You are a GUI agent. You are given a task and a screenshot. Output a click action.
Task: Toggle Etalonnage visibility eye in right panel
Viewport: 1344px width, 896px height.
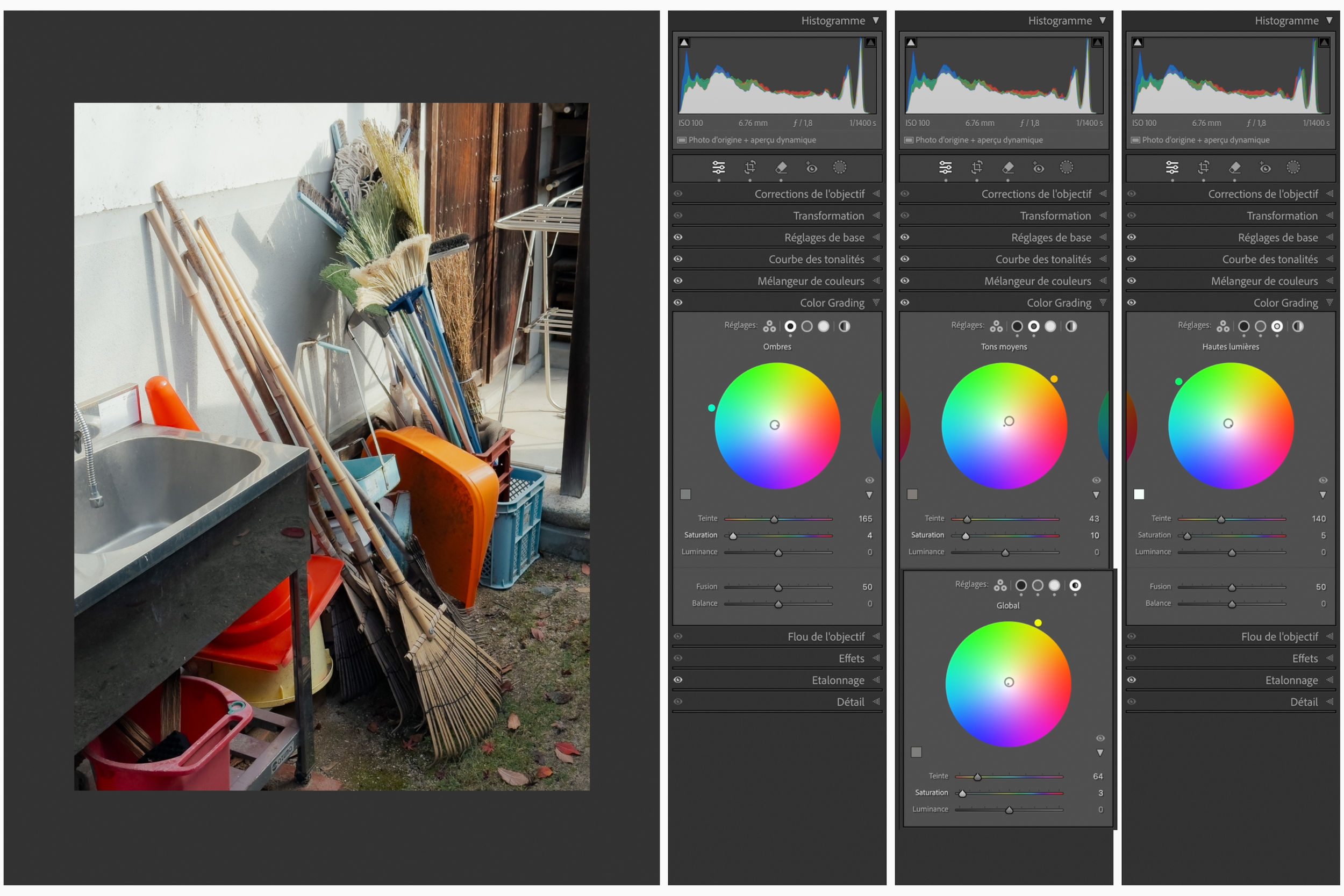click(x=1132, y=679)
